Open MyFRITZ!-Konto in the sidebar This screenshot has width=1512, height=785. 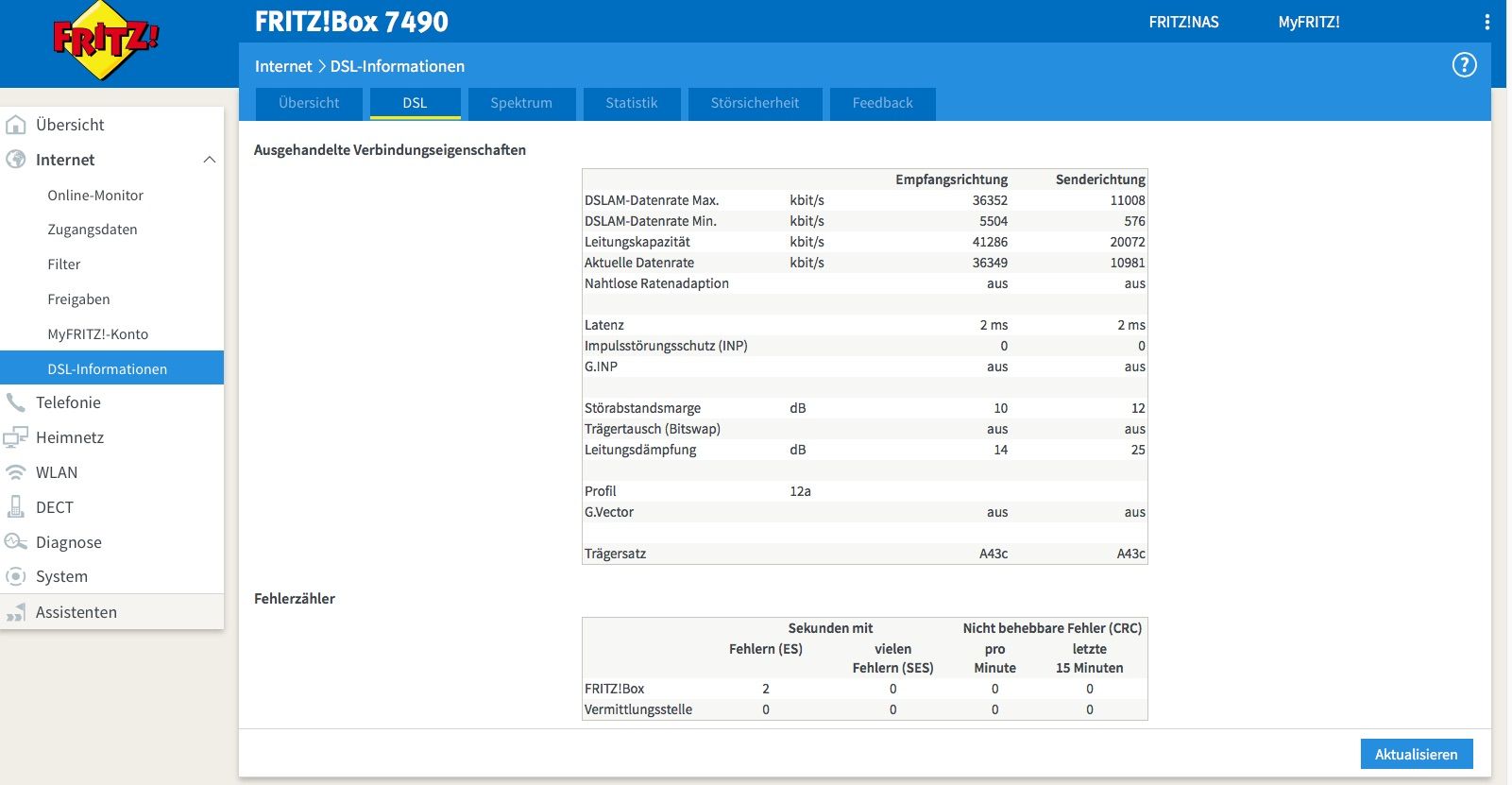[98, 334]
